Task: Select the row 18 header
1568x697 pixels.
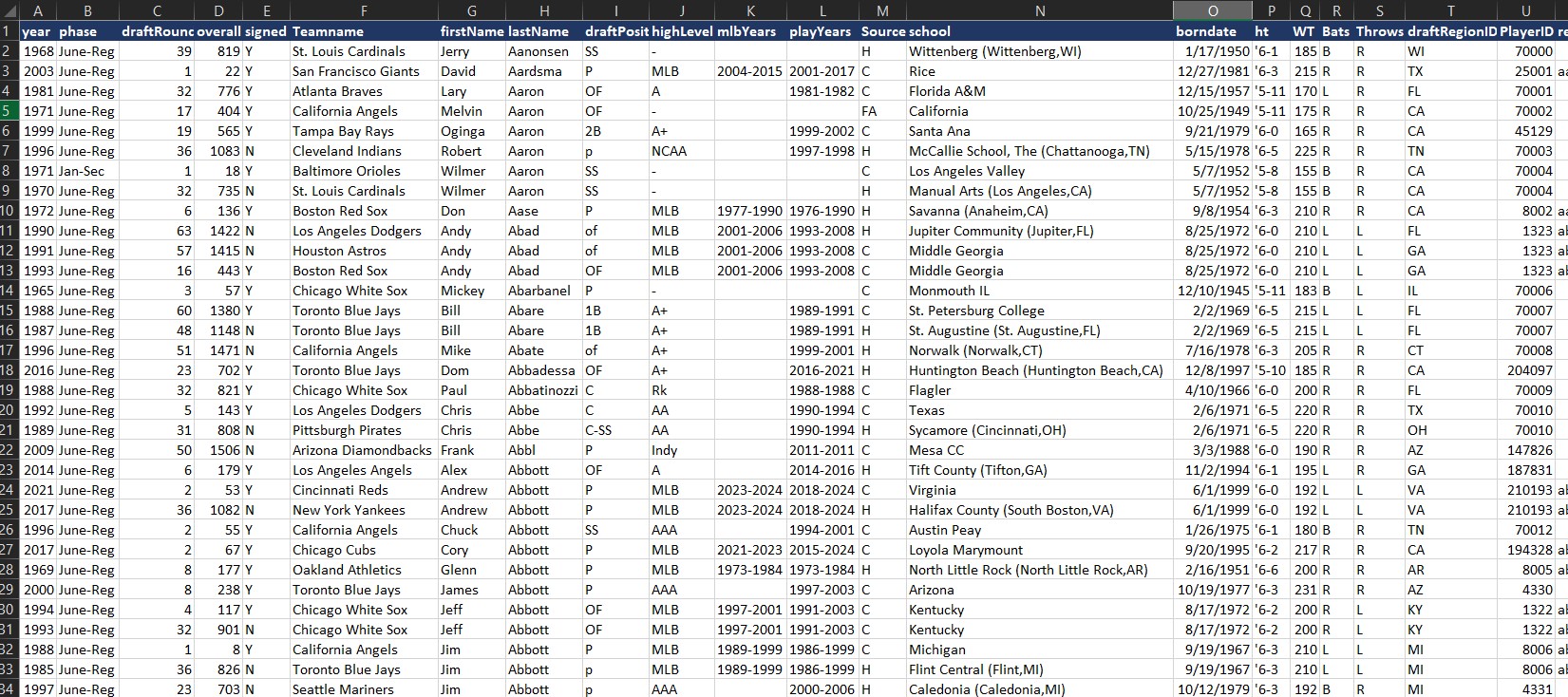Action: (x=8, y=370)
